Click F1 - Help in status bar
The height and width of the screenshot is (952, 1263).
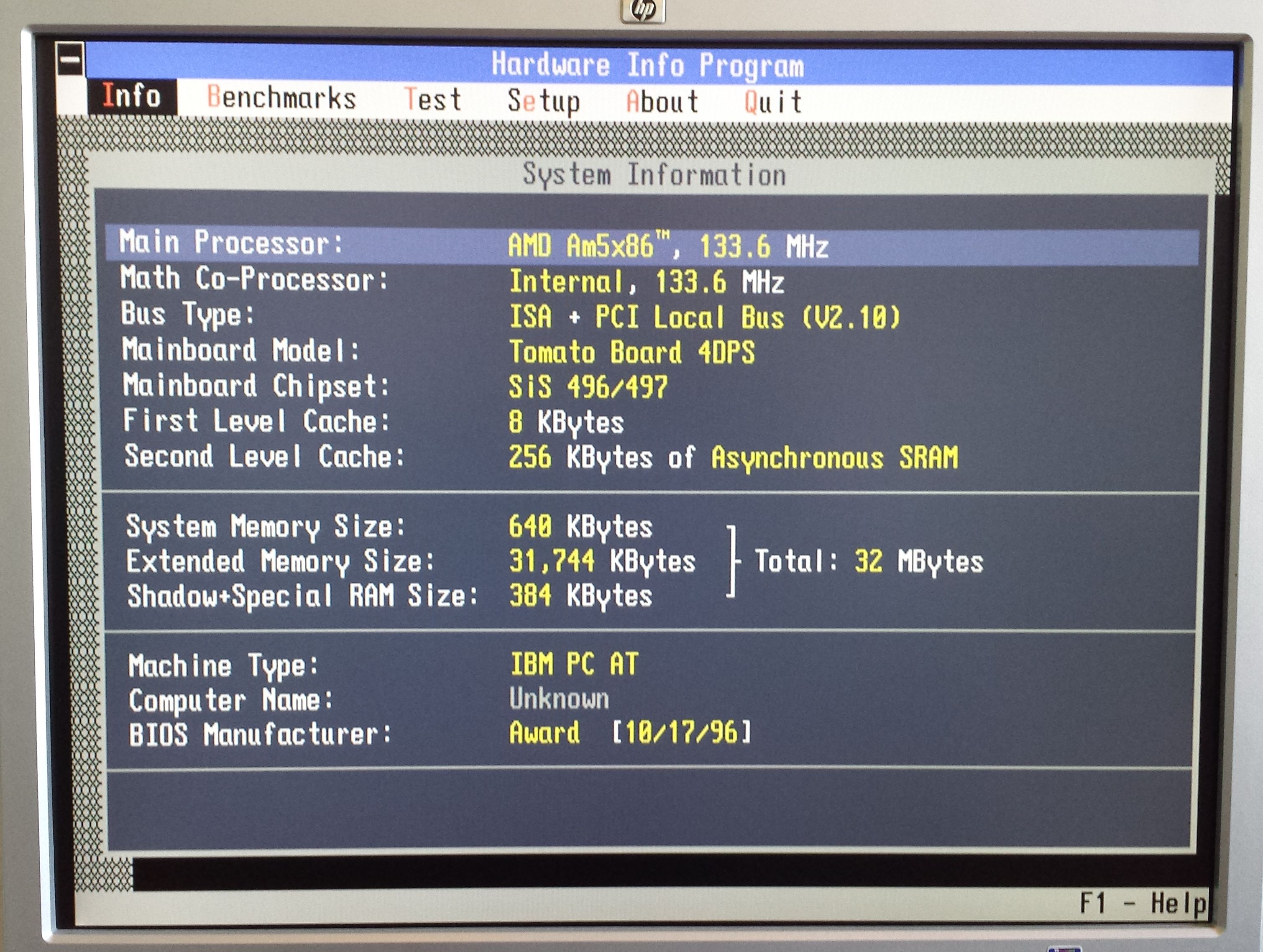coord(1143,903)
